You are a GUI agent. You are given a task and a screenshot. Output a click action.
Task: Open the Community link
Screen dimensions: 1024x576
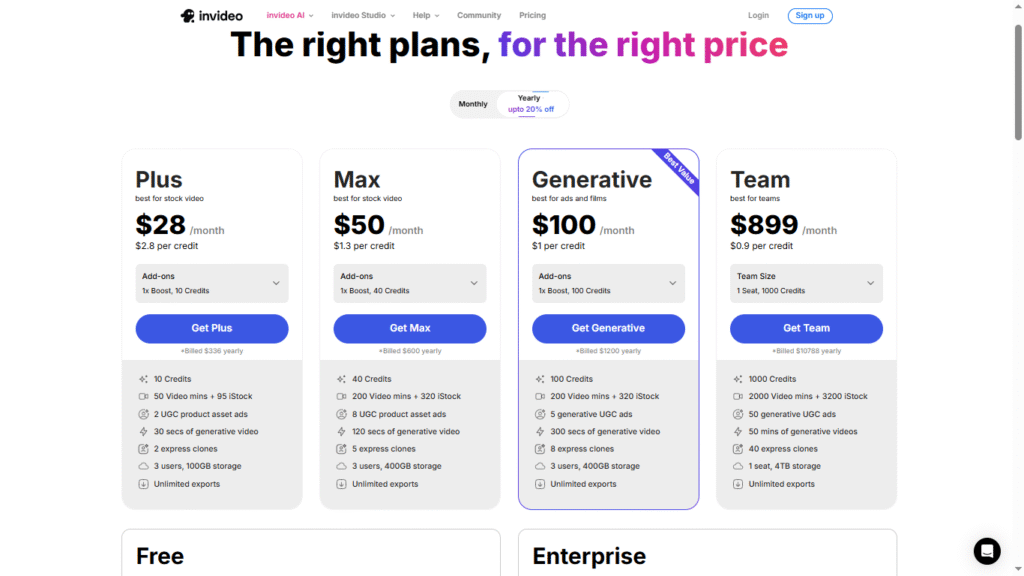pos(479,16)
